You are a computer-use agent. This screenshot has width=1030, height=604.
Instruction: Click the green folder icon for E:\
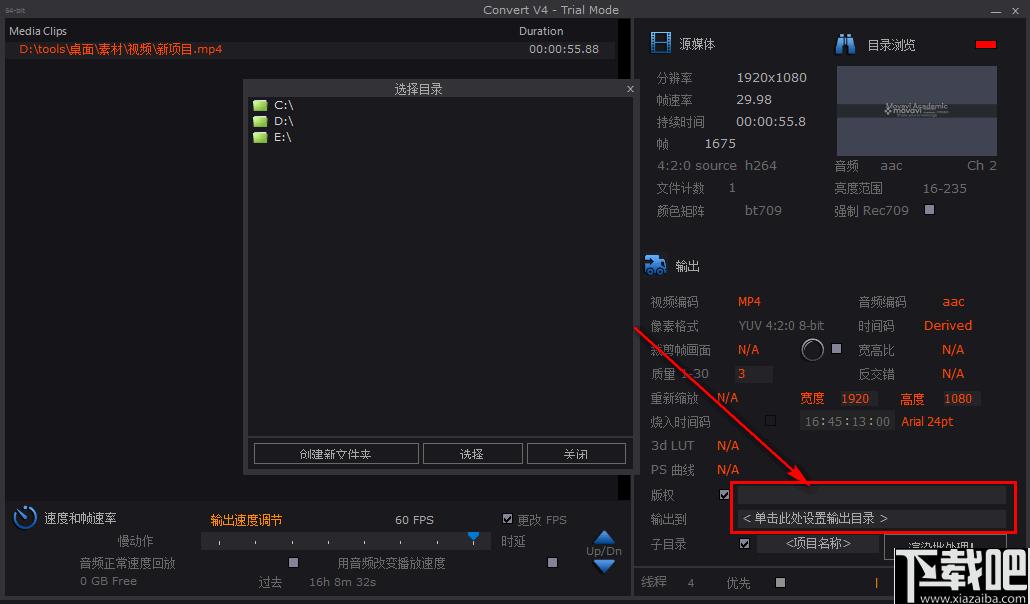(260, 137)
